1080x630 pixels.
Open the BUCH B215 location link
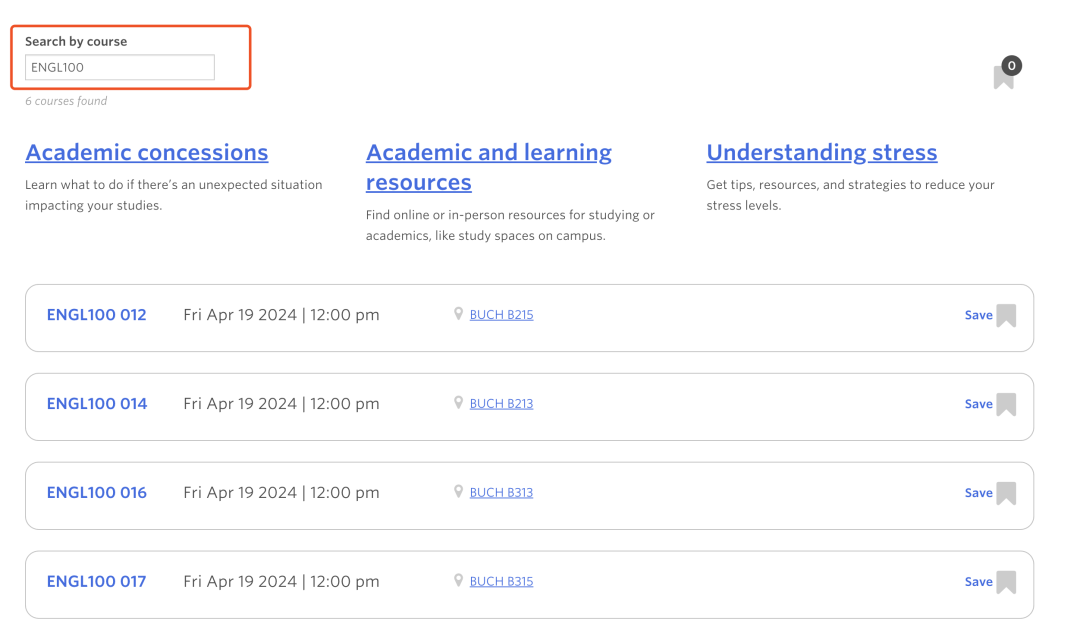tap(502, 315)
